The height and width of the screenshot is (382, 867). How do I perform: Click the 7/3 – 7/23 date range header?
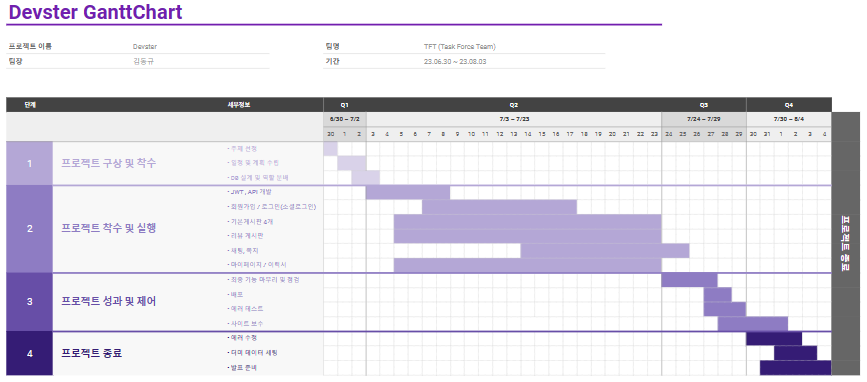click(x=514, y=119)
